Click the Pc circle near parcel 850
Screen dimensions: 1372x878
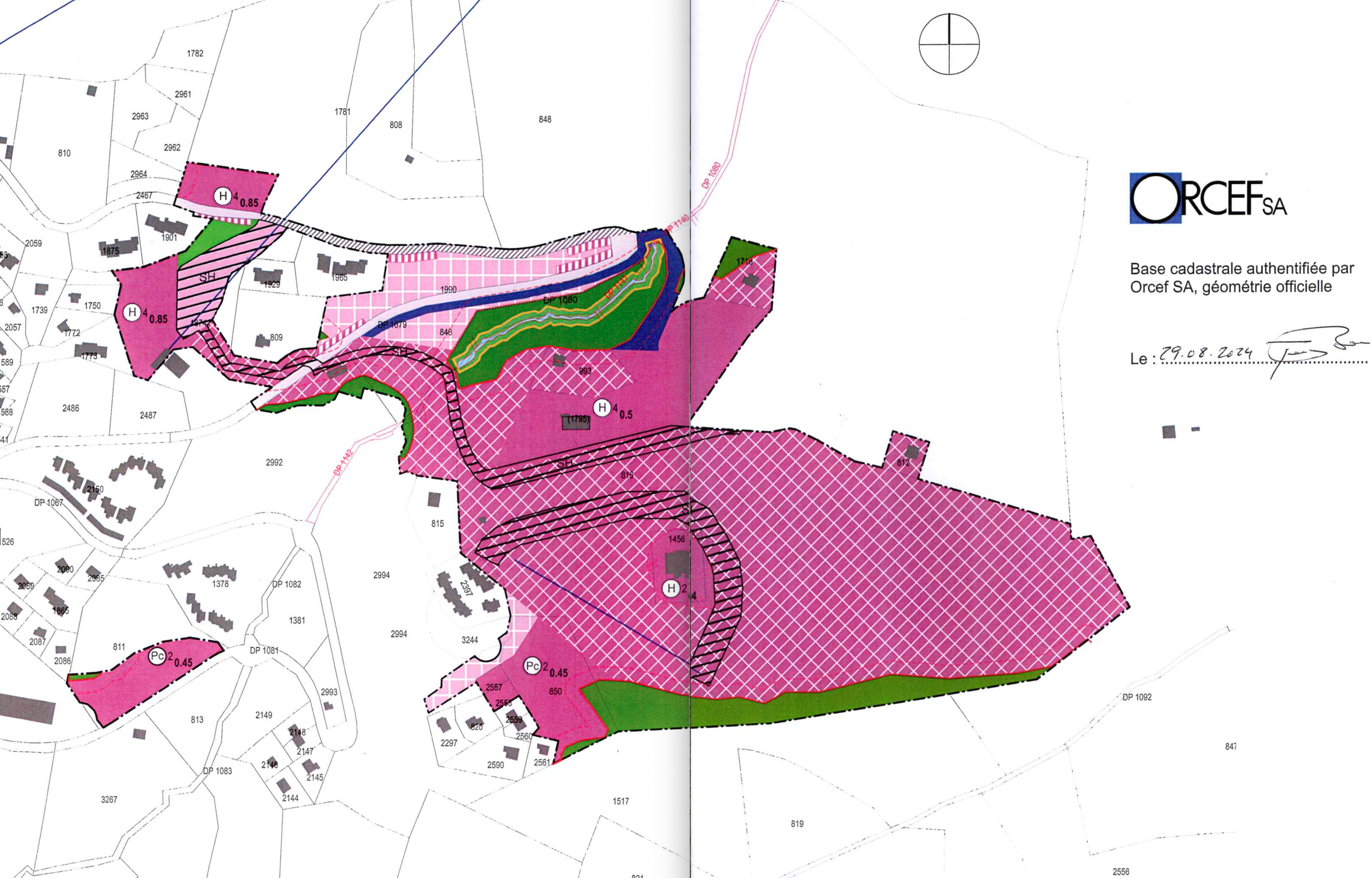pos(532,666)
